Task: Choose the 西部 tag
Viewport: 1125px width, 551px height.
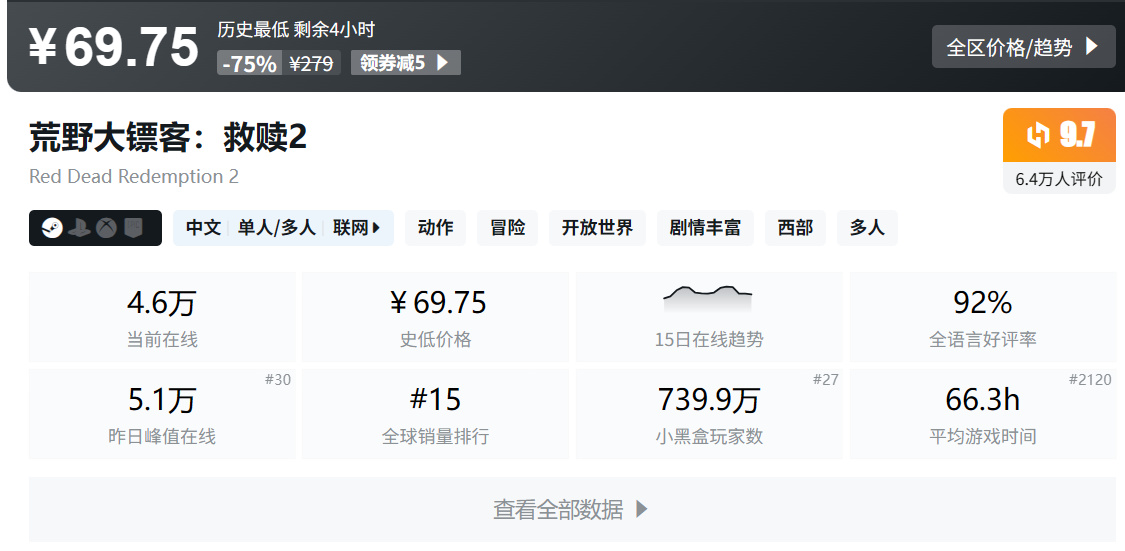Action: click(795, 228)
